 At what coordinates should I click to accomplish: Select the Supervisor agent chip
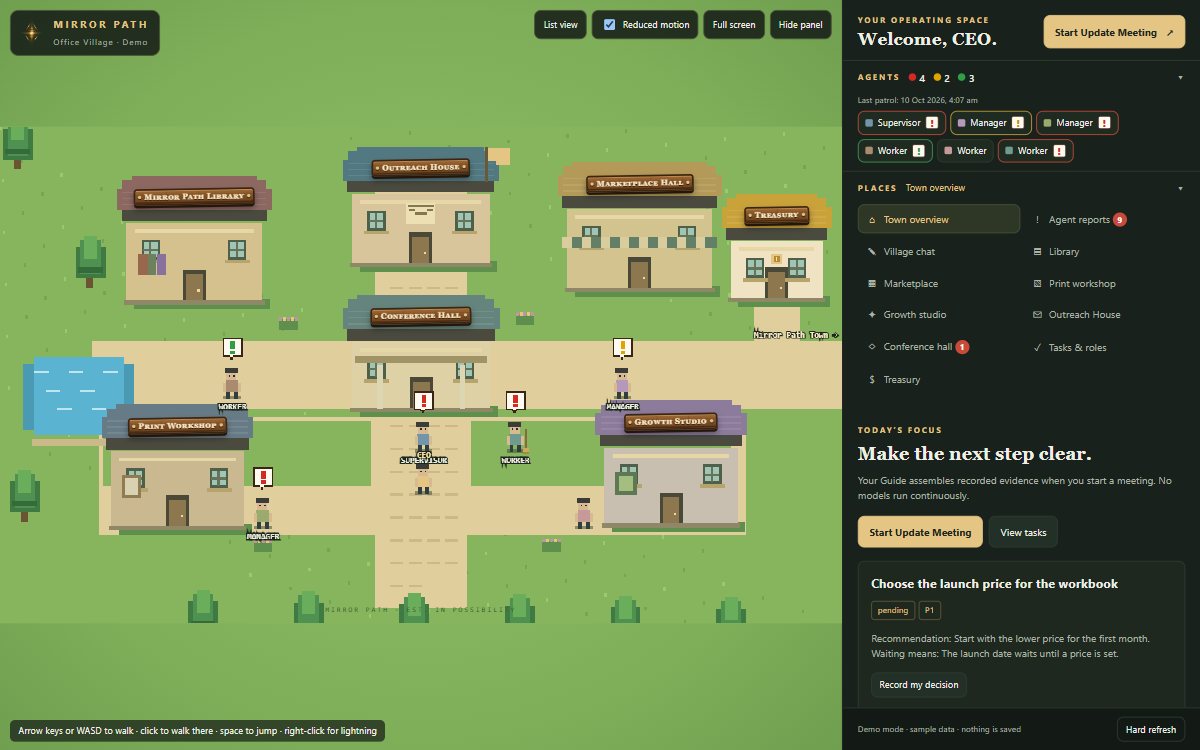click(x=902, y=123)
